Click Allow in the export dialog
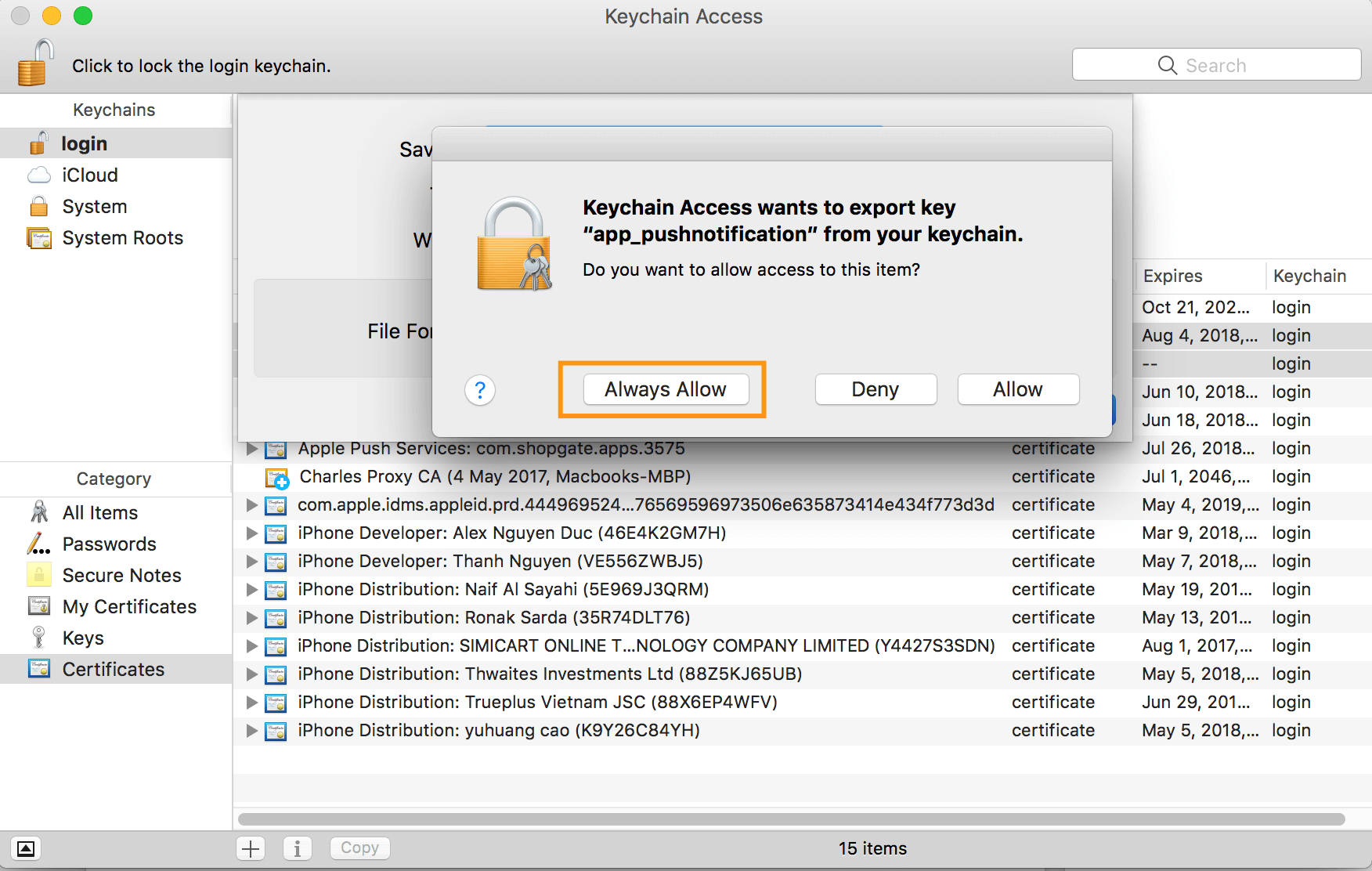Image resolution: width=1372 pixels, height=871 pixels. pos(1018,389)
